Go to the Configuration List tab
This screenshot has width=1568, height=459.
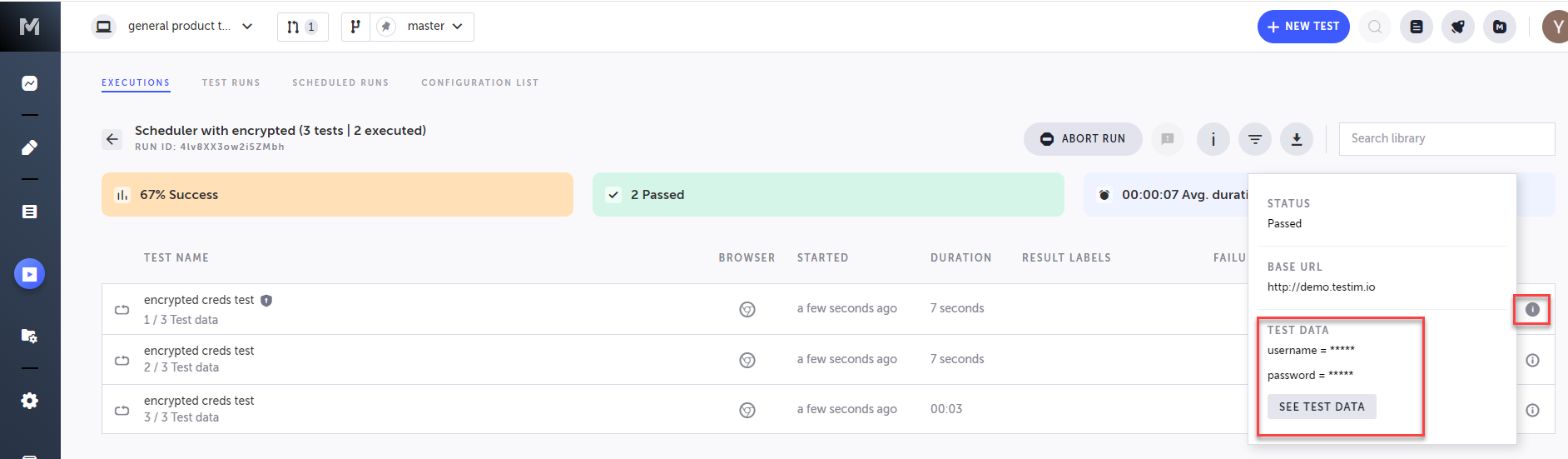point(479,82)
